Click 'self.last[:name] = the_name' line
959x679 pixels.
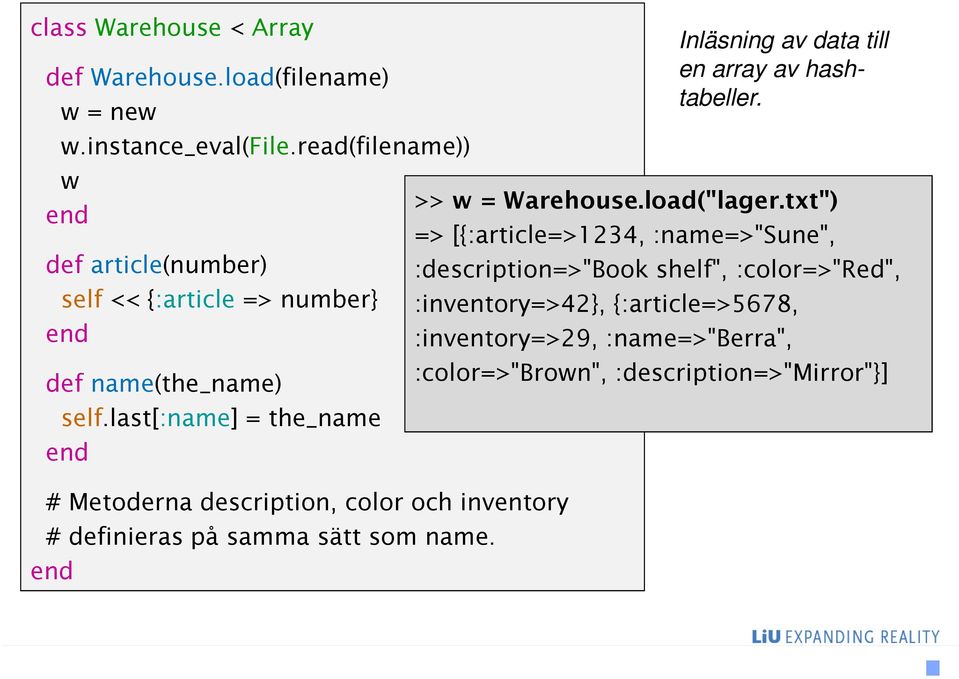[x=221, y=418]
